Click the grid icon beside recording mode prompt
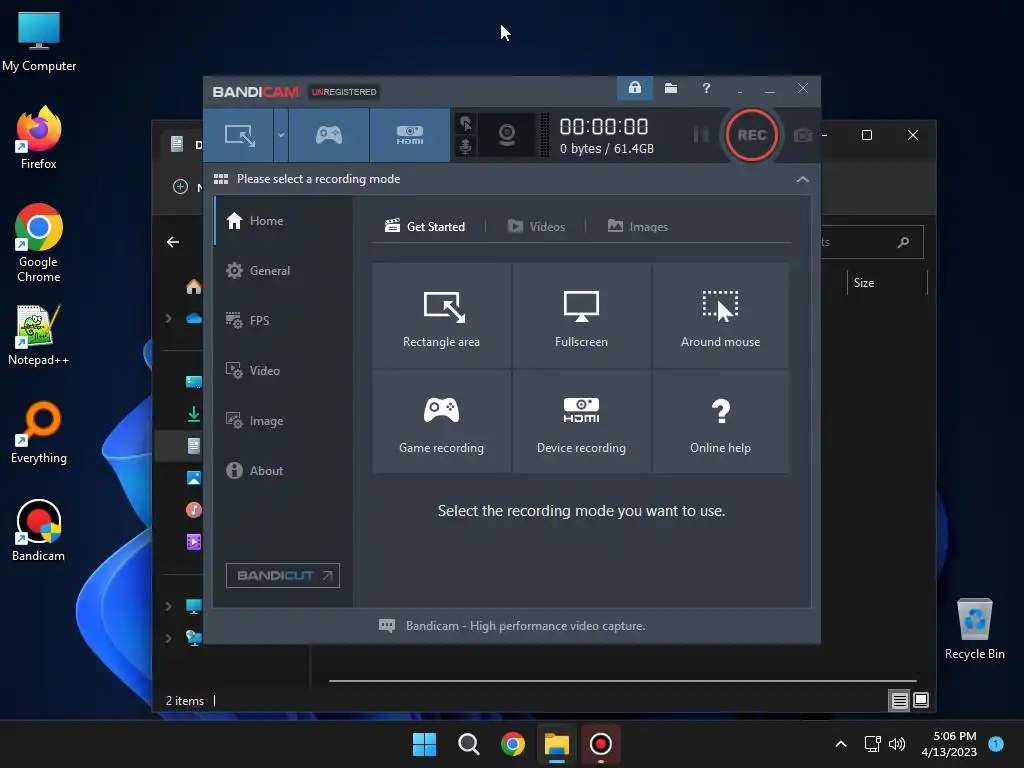Image resolution: width=1024 pixels, height=768 pixels. pos(221,179)
